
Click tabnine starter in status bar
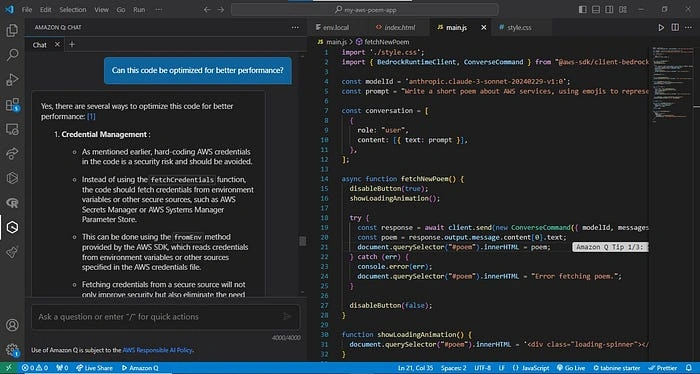tap(617, 368)
